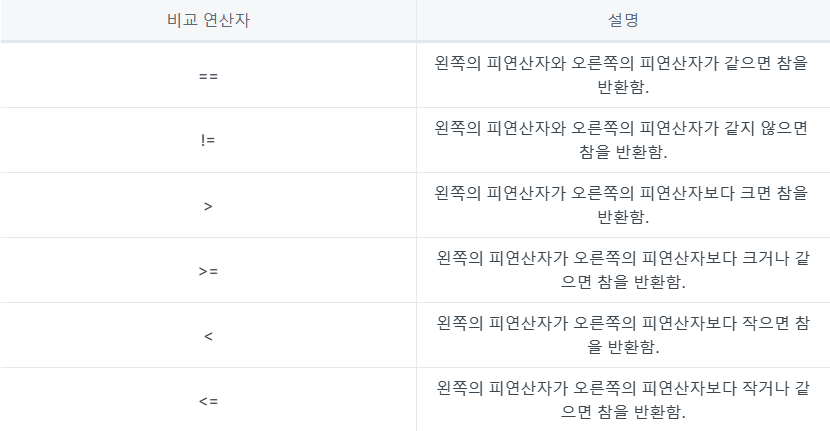Click the description for the == operator
The width and height of the screenshot is (830, 431).
(622, 75)
